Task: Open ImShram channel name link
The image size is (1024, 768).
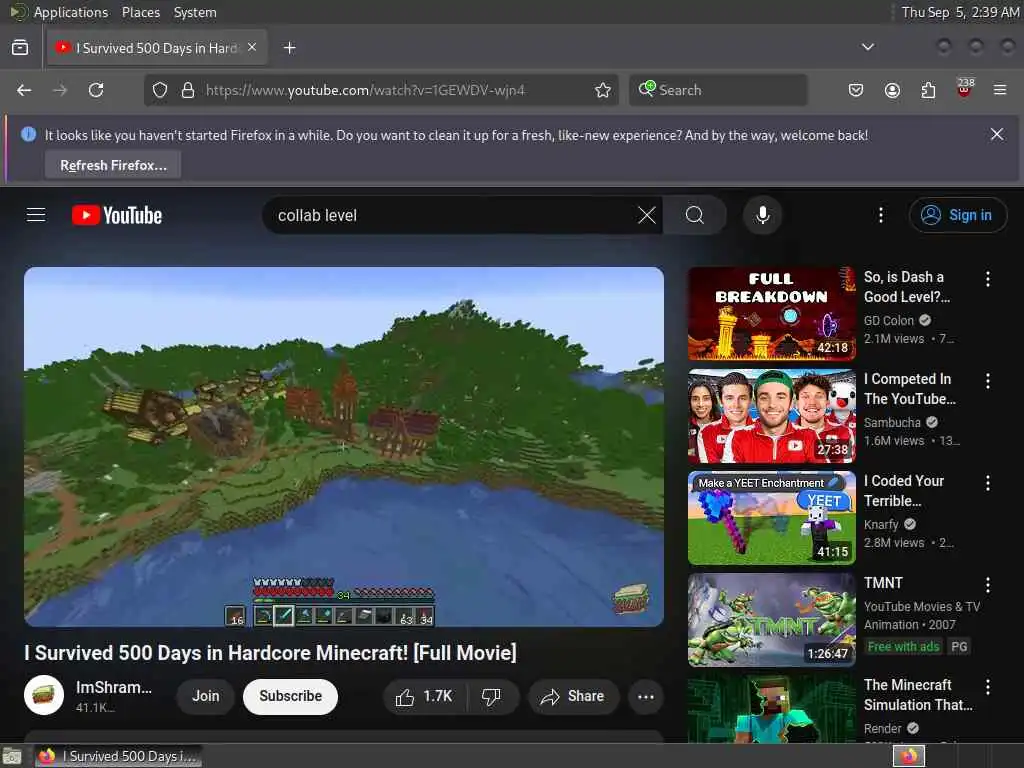Action: (114, 688)
